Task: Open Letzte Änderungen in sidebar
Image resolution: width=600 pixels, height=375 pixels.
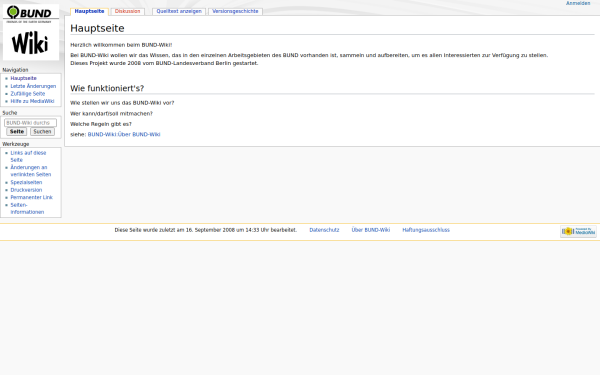Action: pyautogui.click(x=33, y=86)
